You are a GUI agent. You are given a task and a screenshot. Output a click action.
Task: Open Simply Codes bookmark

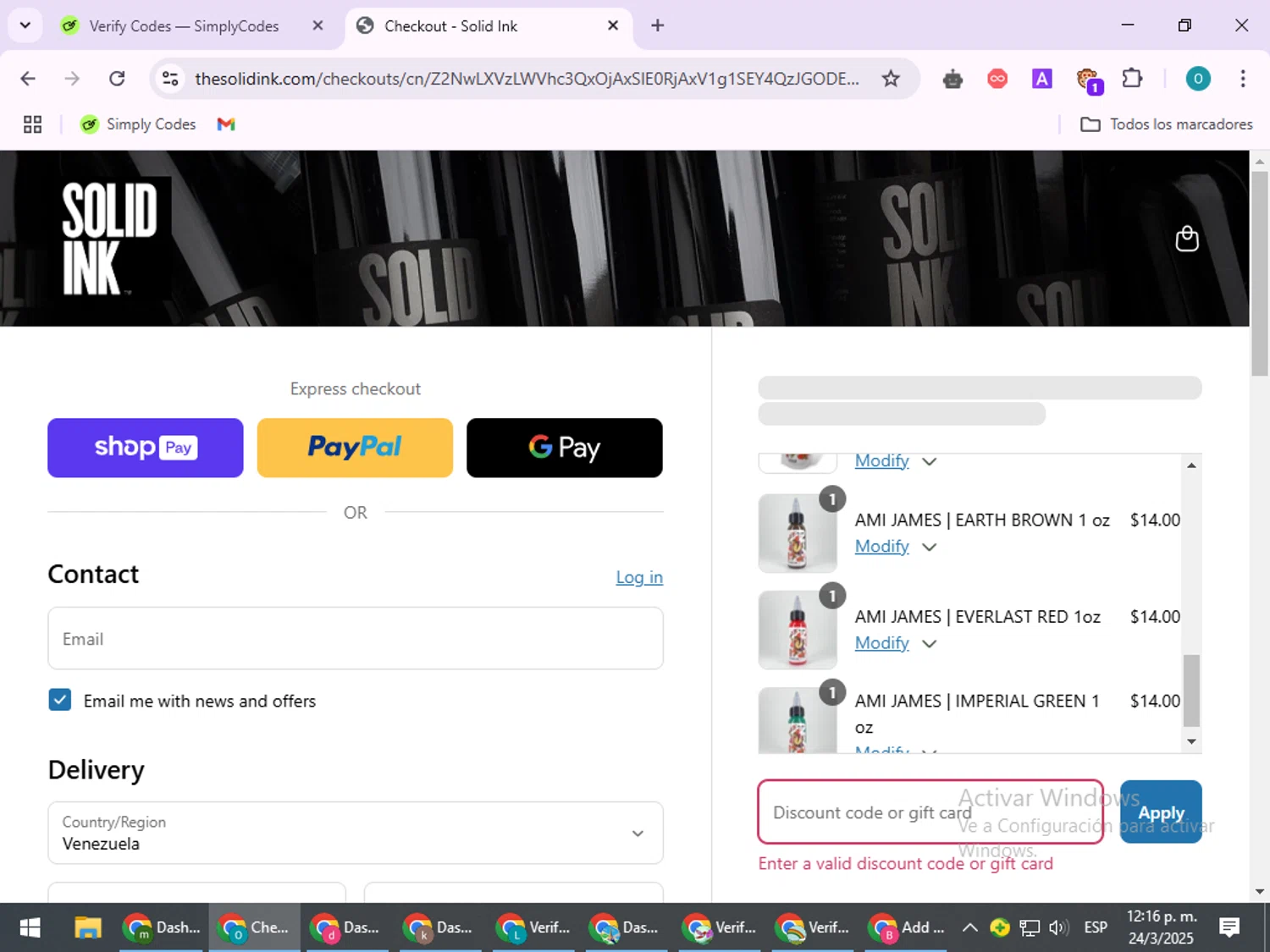[138, 124]
